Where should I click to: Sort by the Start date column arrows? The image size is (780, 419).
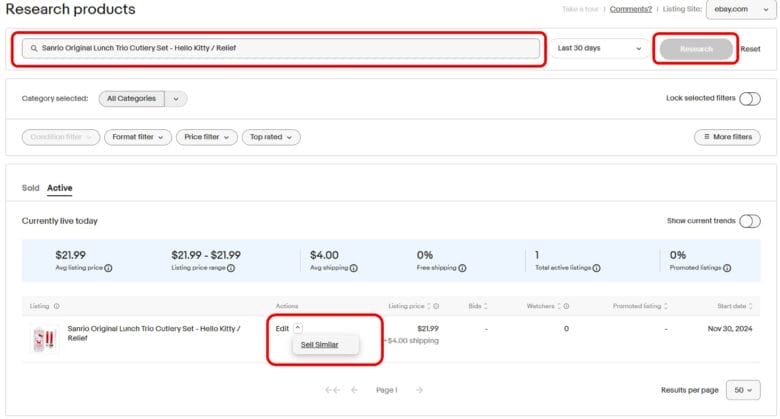[x=750, y=306]
